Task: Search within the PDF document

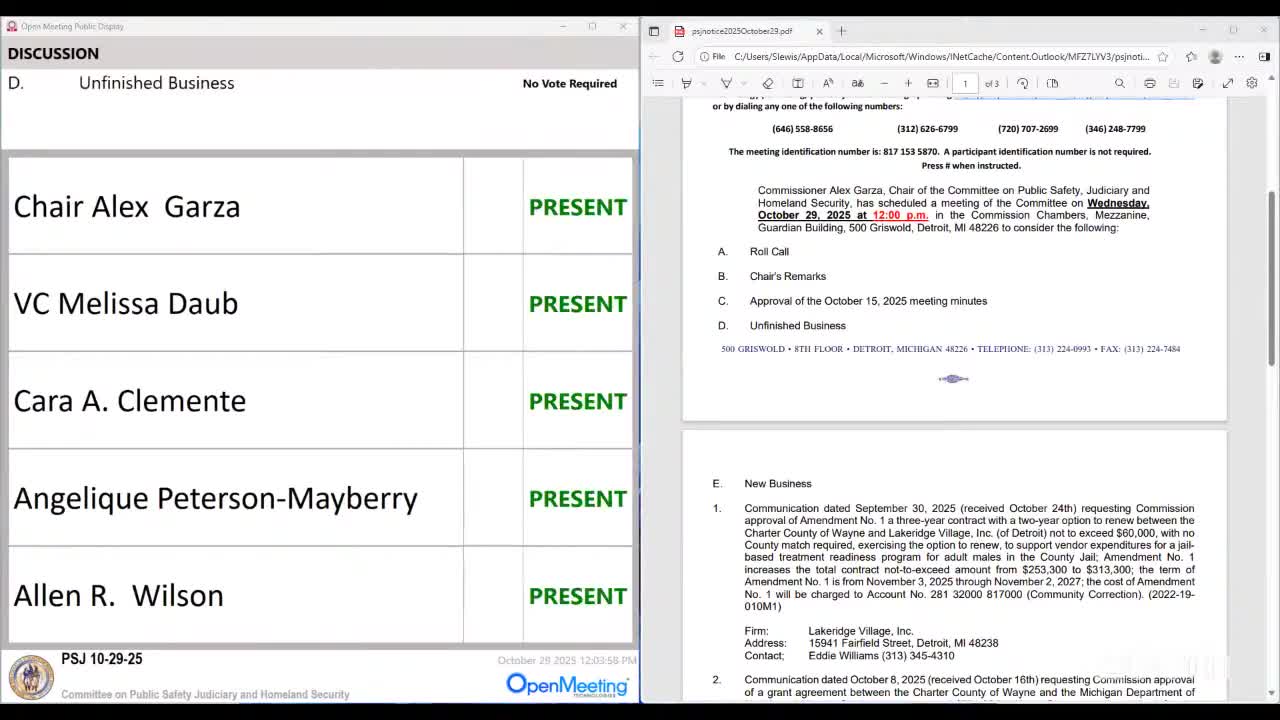Action: [1120, 83]
